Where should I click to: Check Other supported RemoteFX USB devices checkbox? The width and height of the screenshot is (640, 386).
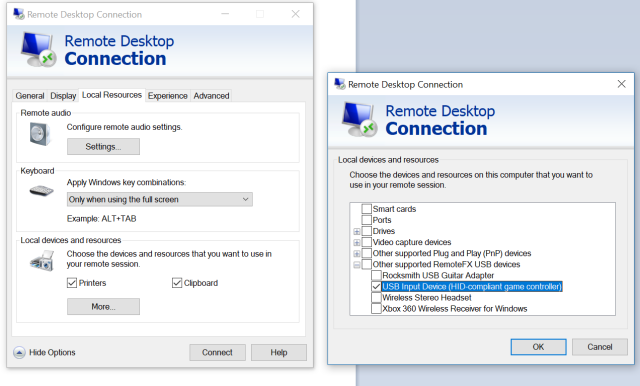[367, 264]
